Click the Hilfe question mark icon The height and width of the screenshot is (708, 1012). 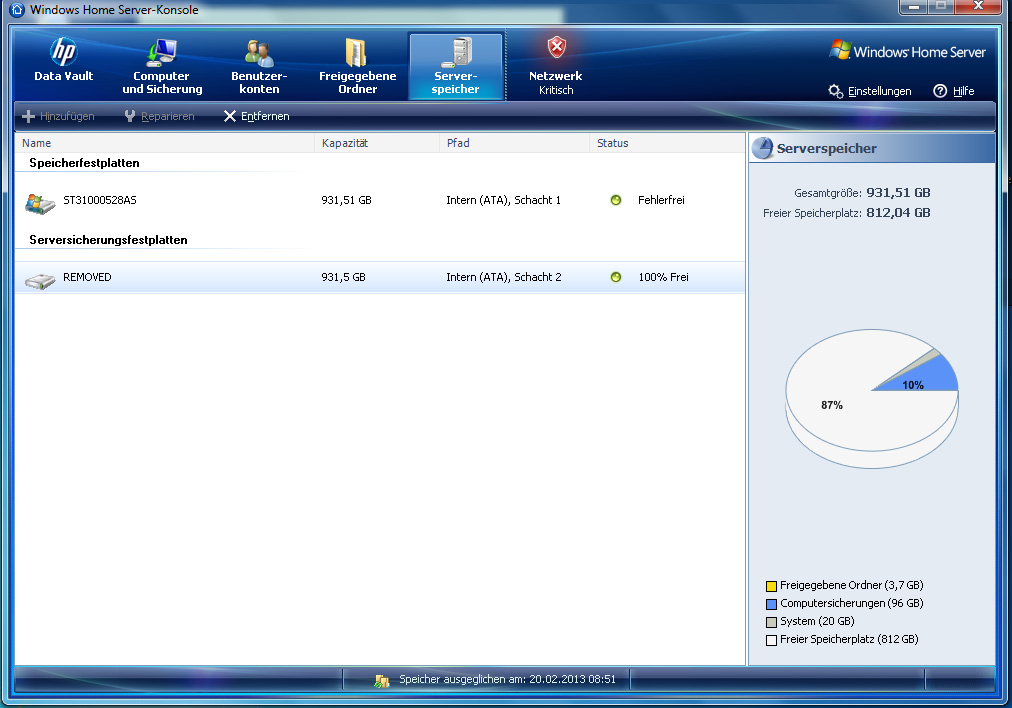[x=940, y=91]
